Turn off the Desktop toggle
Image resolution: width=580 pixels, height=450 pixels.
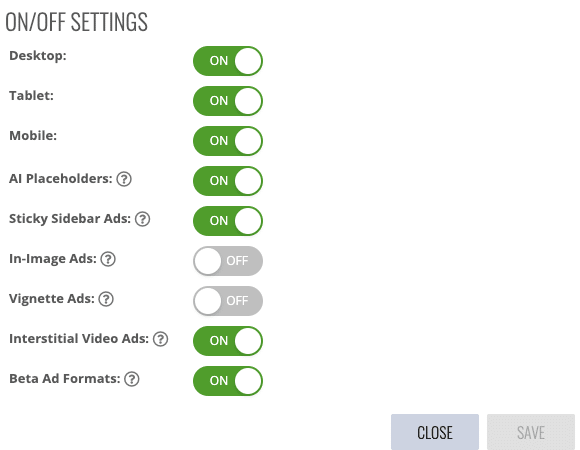pos(228,61)
